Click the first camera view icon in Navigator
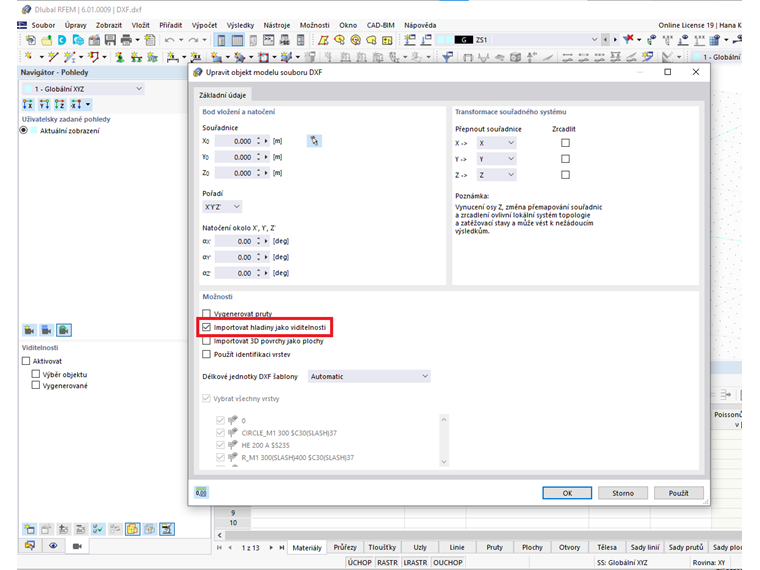The image size is (760, 570). tap(29, 330)
